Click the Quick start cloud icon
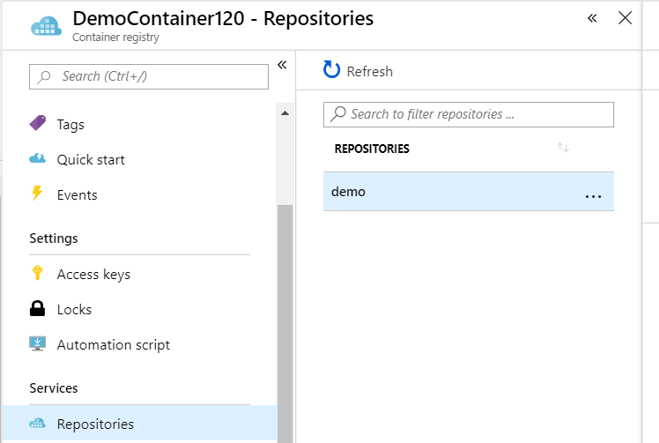Viewport: 659px width, 443px height. coord(37,158)
